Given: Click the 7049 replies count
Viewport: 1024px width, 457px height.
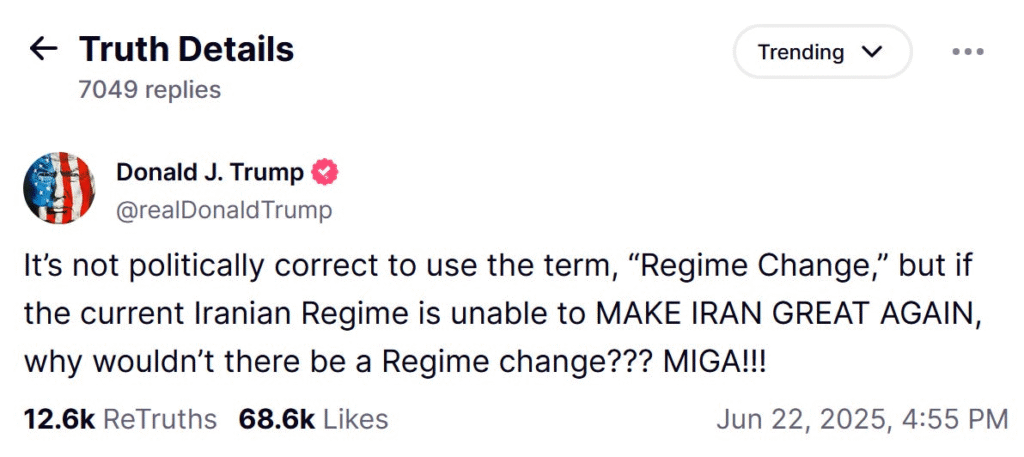Looking at the screenshot, I should click(x=150, y=90).
